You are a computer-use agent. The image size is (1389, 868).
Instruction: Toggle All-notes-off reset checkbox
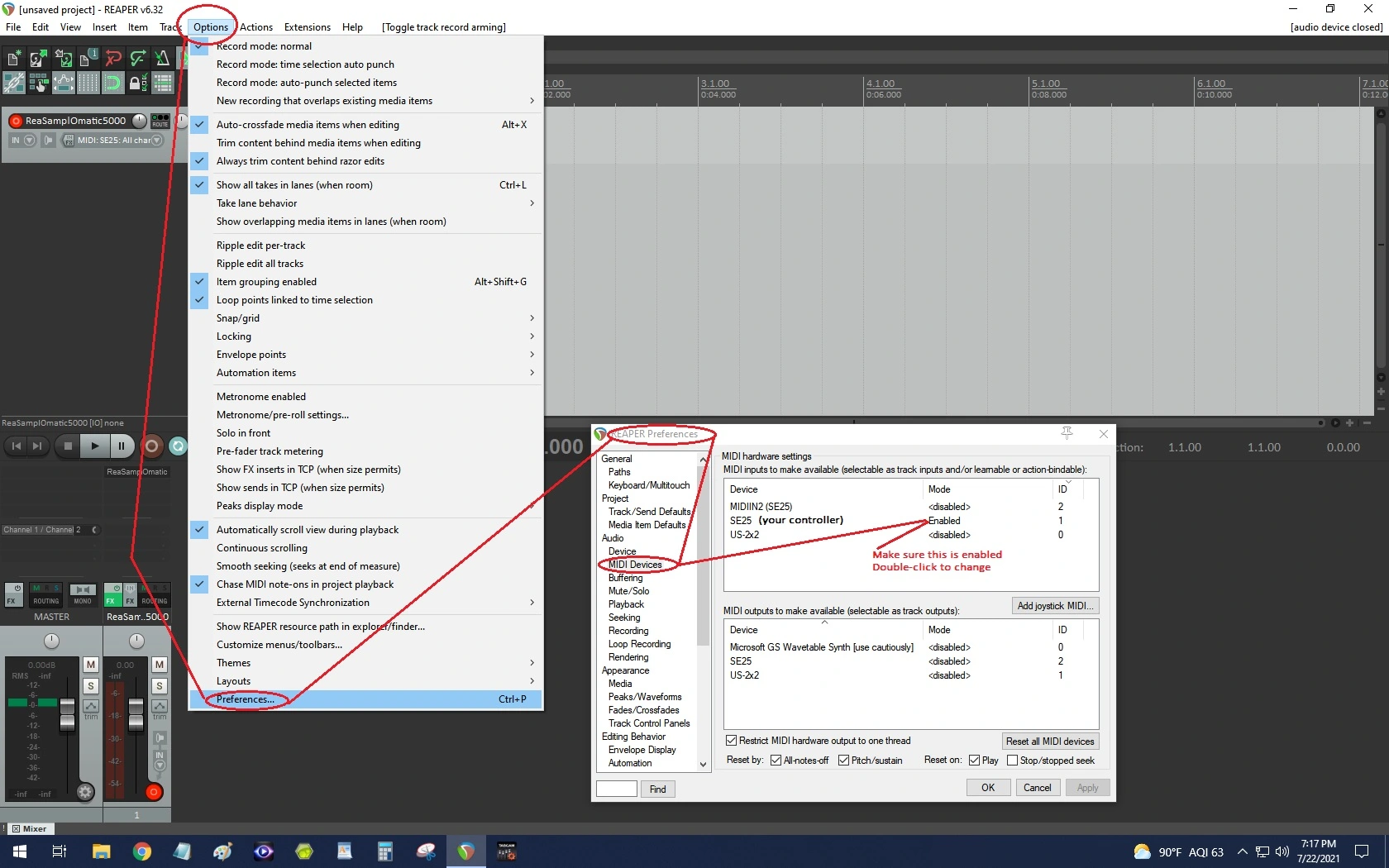tap(776, 761)
